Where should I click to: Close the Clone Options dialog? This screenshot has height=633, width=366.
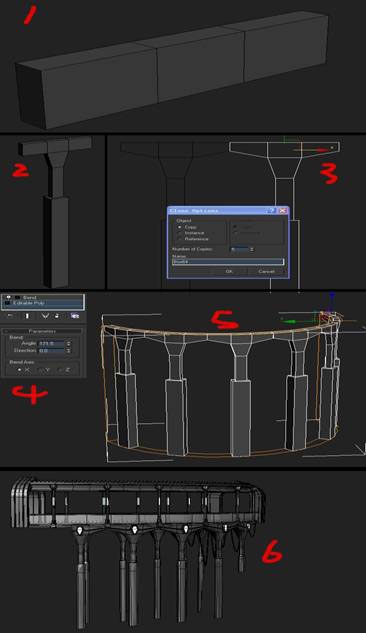coord(282,210)
